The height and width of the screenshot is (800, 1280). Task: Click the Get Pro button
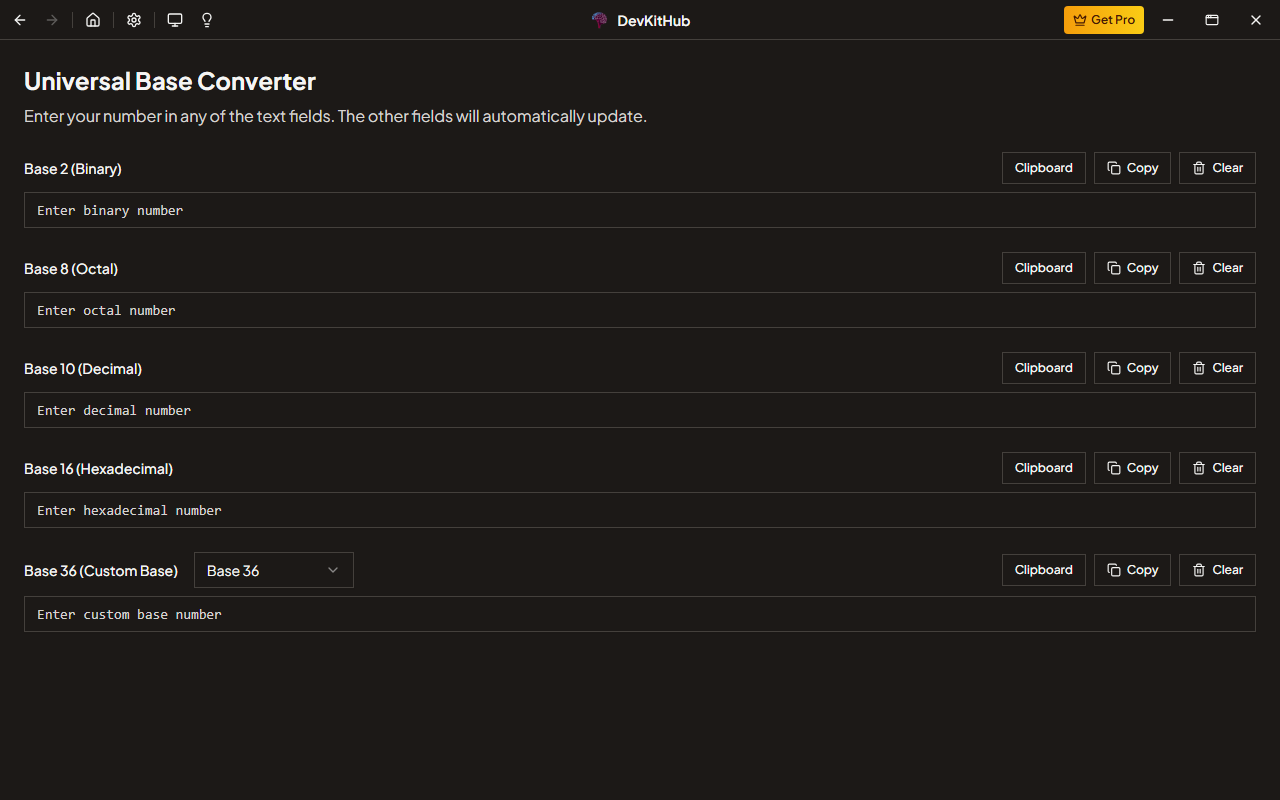point(1104,20)
